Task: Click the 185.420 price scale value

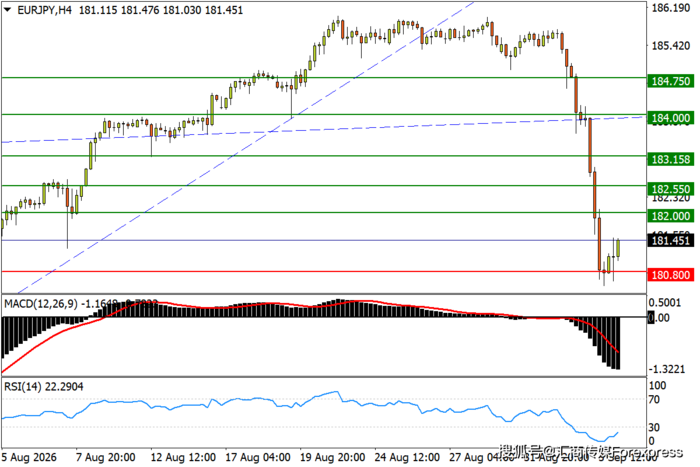Action: [671, 46]
